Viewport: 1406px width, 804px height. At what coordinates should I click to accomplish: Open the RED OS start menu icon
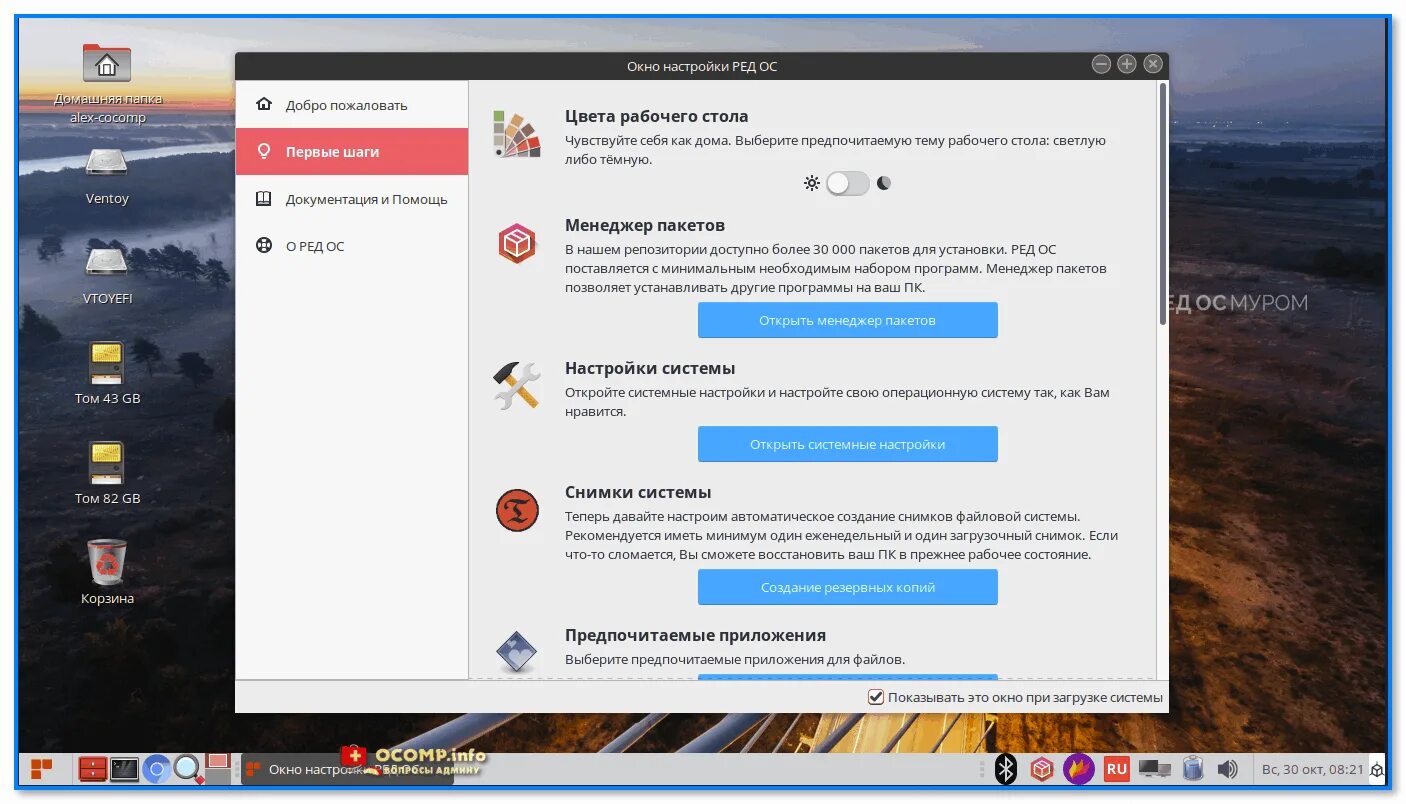41,769
